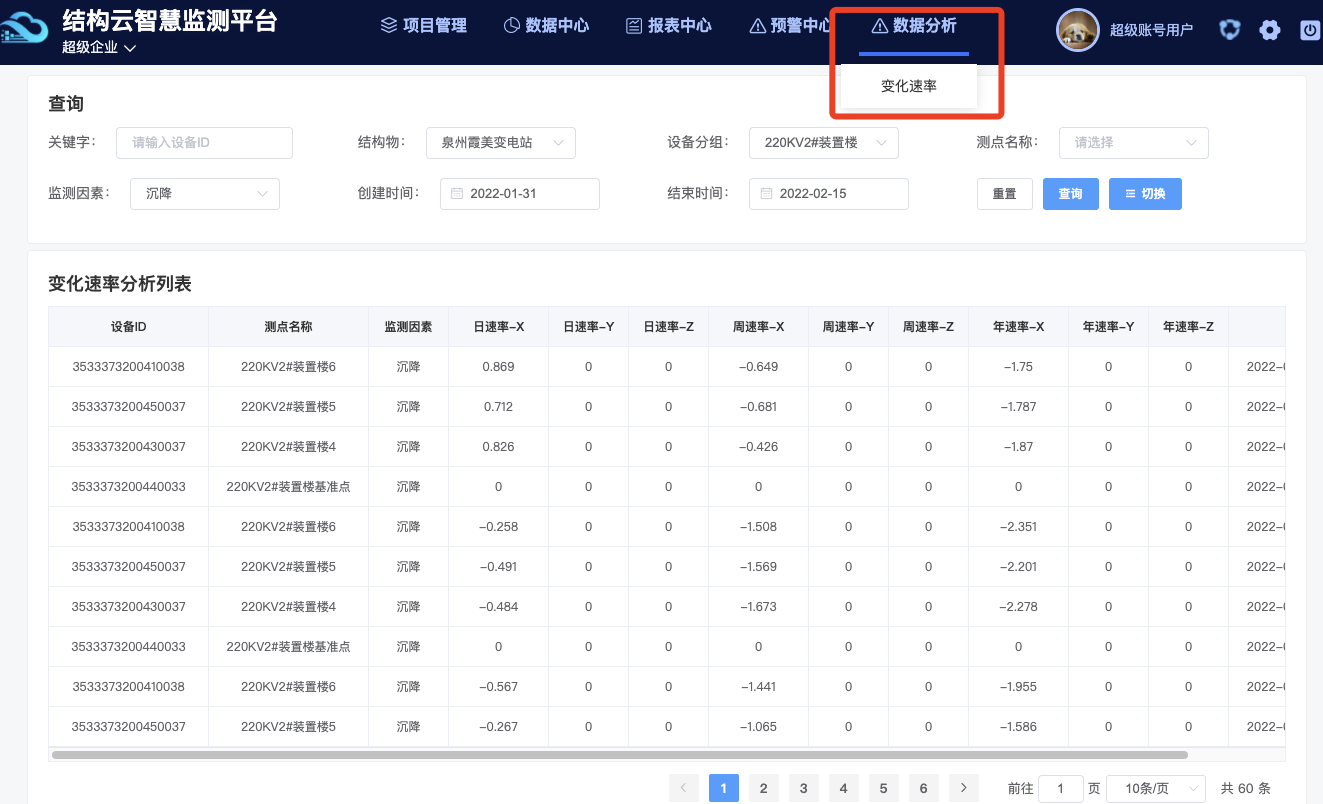1323x804 pixels.
Task: Click the 共 60 条 total count
Action: pyautogui.click(x=1245, y=788)
